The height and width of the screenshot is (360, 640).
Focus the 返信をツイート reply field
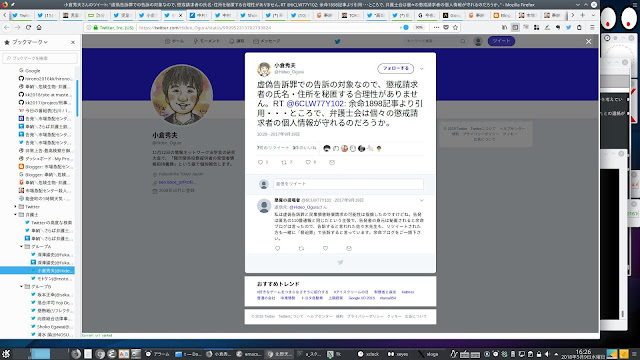348,184
